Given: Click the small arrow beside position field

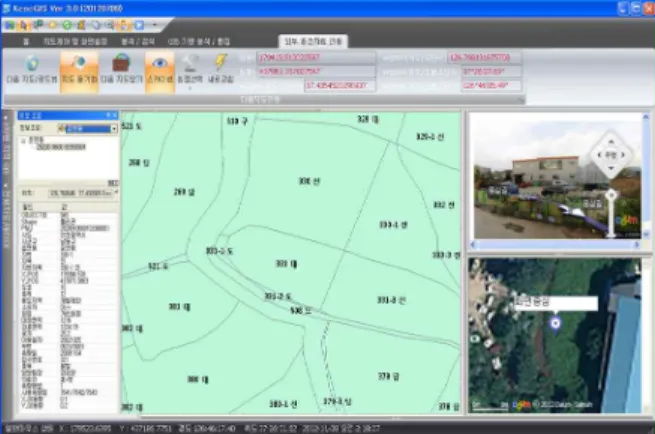Looking at the screenshot, I should [x=116, y=192].
